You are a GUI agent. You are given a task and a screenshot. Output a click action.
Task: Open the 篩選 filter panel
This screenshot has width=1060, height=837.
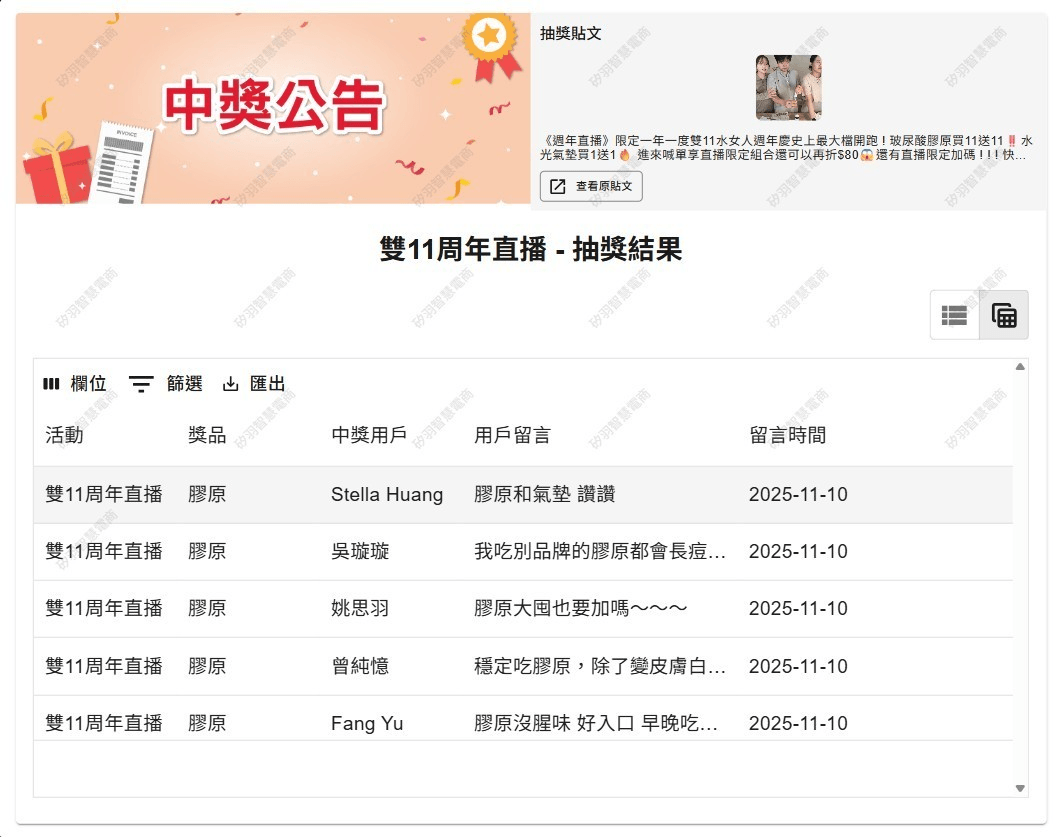point(166,384)
